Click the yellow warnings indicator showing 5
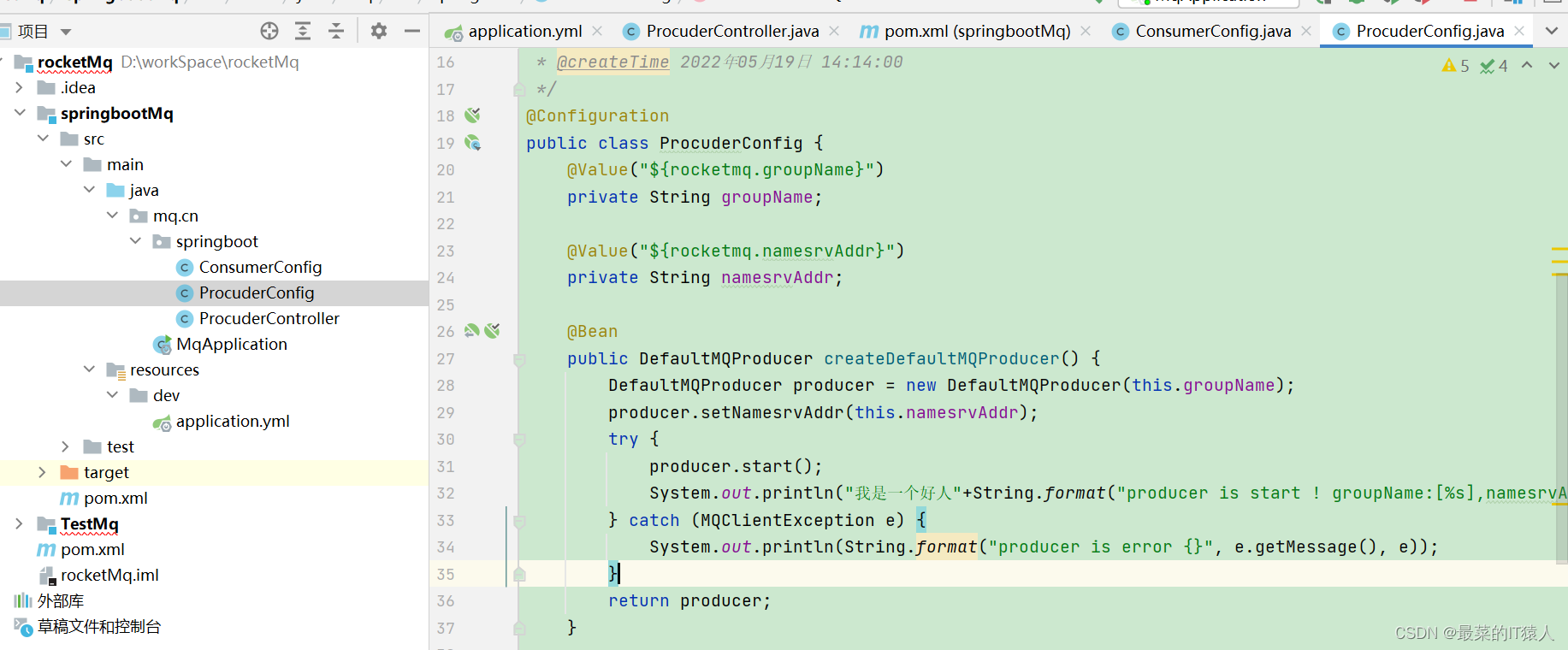Image resolution: width=1568 pixels, height=650 pixels. (1455, 66)
